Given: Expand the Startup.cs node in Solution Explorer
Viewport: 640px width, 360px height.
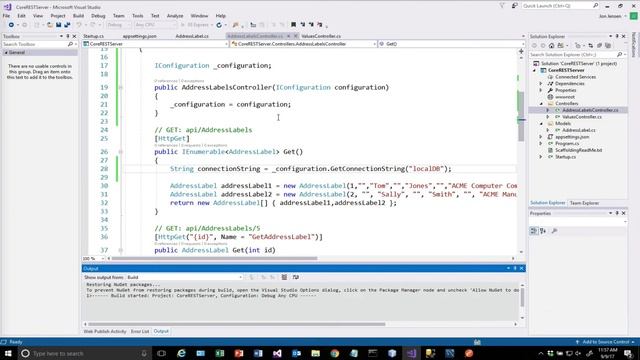Looking at the screenshot, I should pos(541,157).
